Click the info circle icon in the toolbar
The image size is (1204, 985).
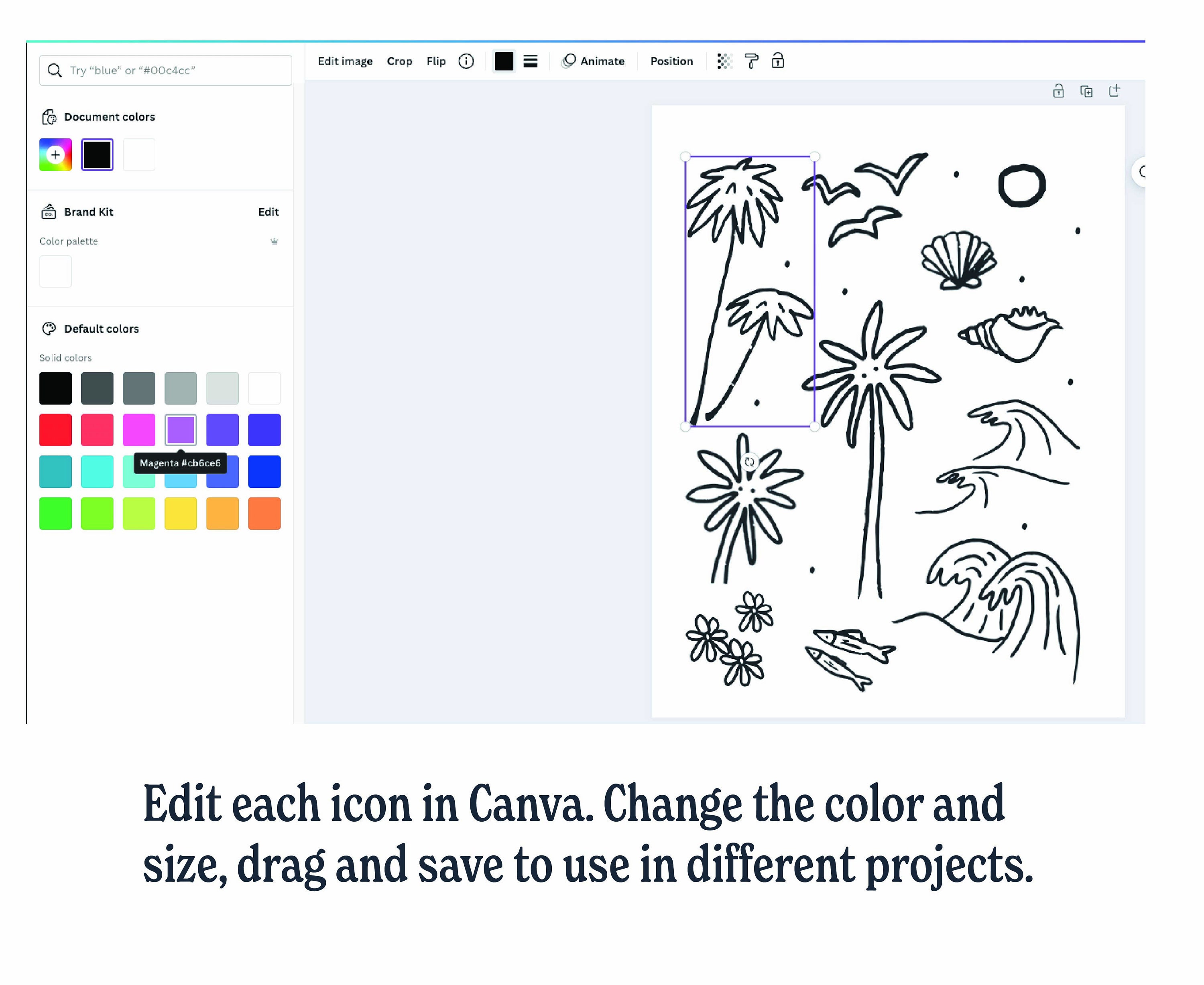click(x=466, y=61)
